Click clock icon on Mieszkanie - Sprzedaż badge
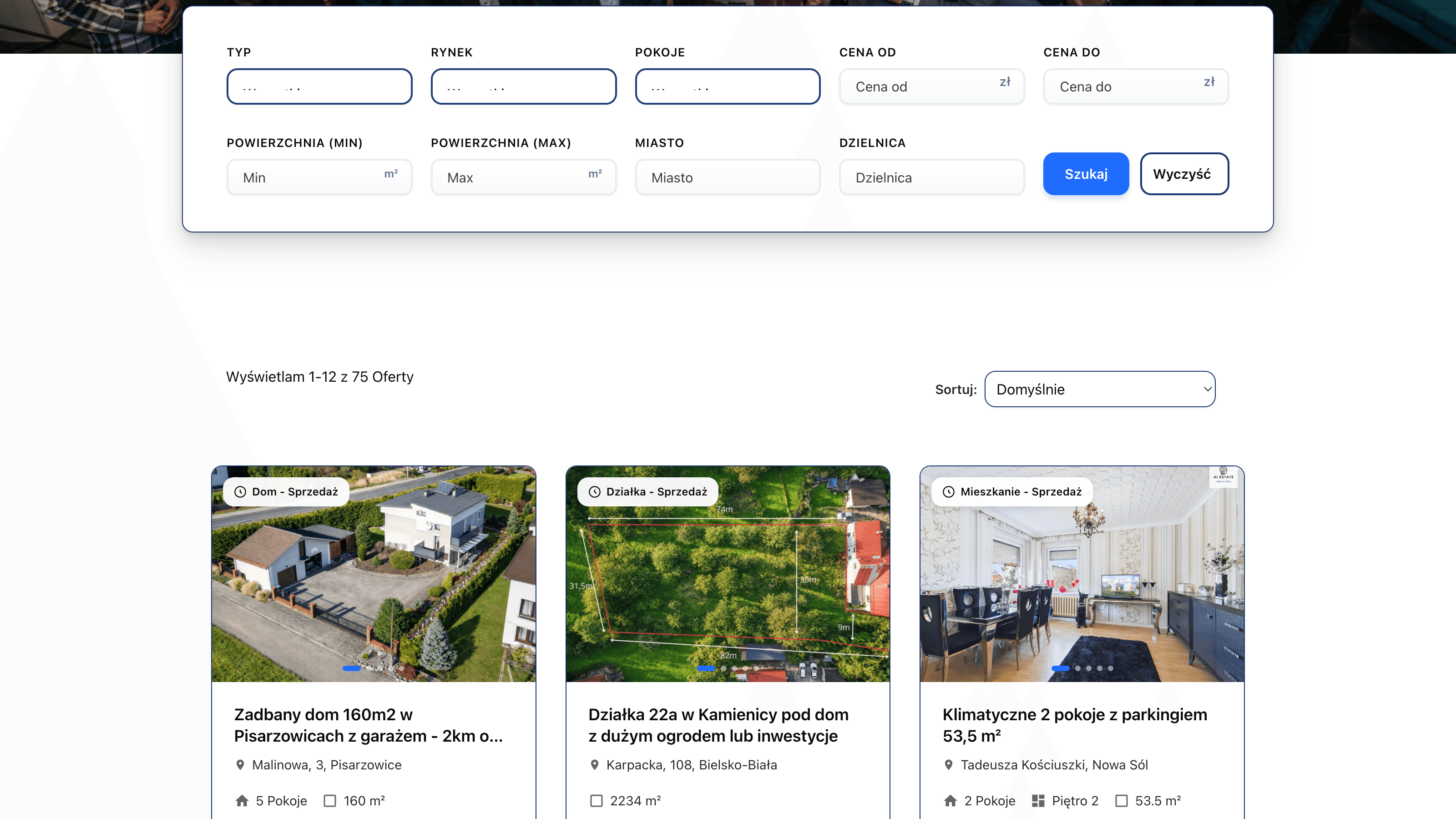The image size is (1456, 819). coord(948,492)
